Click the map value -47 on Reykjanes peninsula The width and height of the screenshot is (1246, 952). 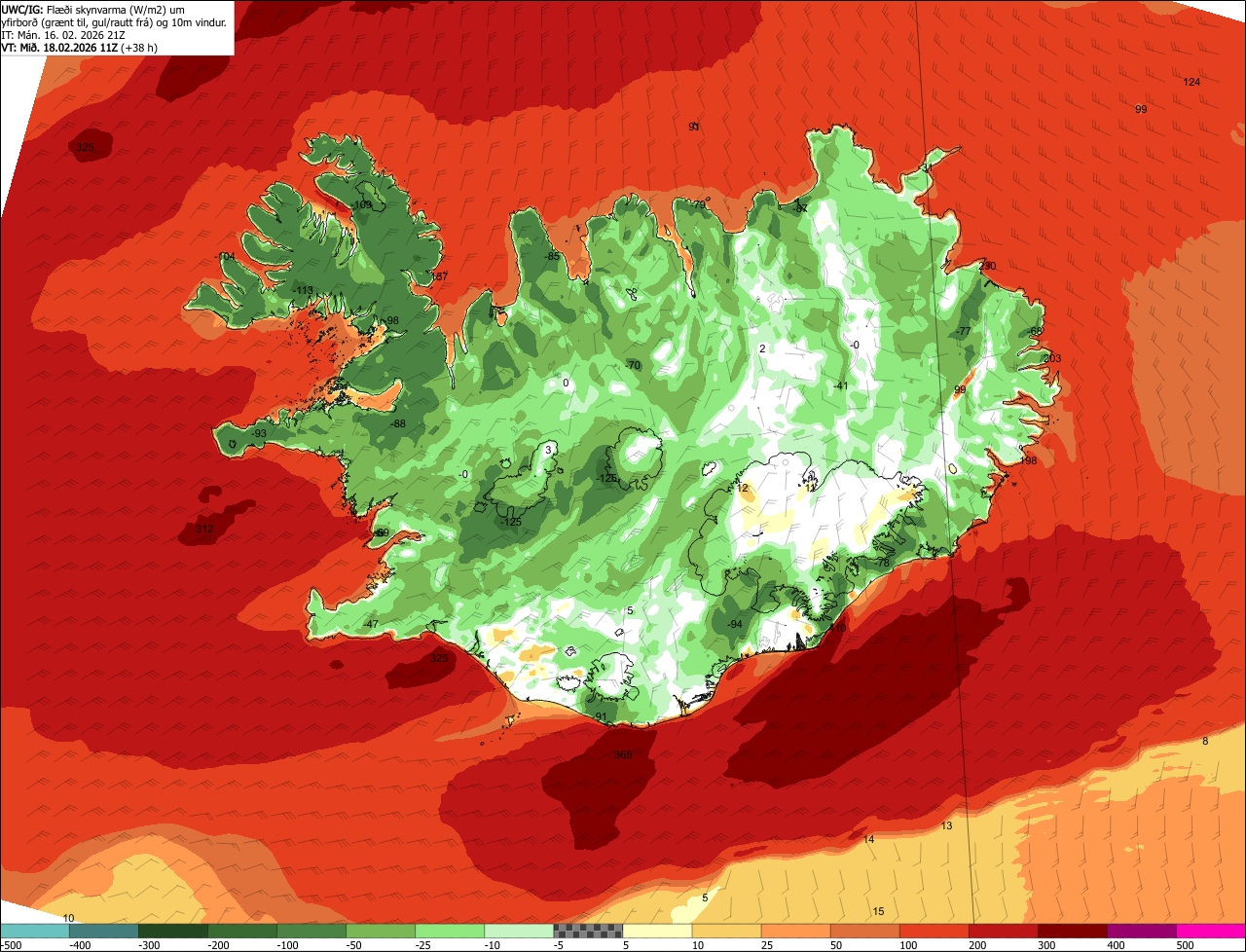370,624
